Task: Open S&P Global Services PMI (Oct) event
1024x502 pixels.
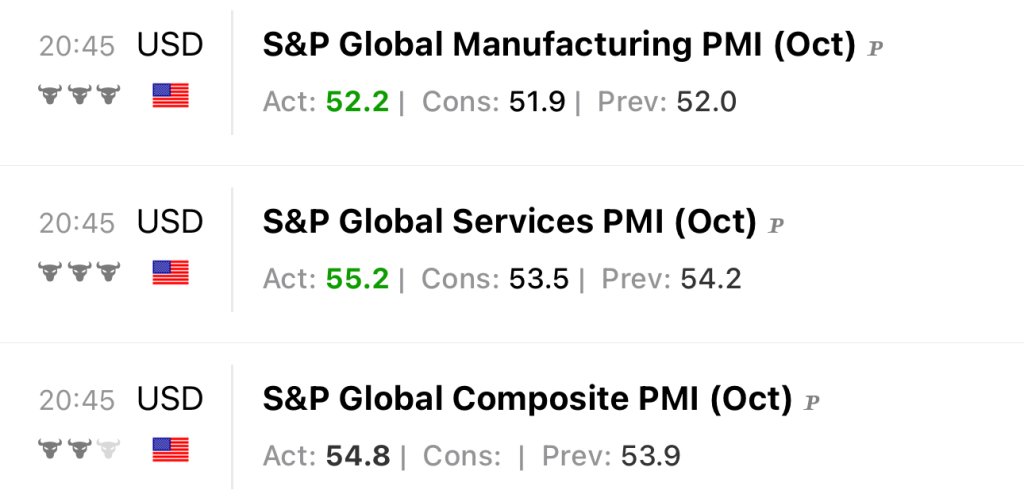Action: tap(509, 222)
